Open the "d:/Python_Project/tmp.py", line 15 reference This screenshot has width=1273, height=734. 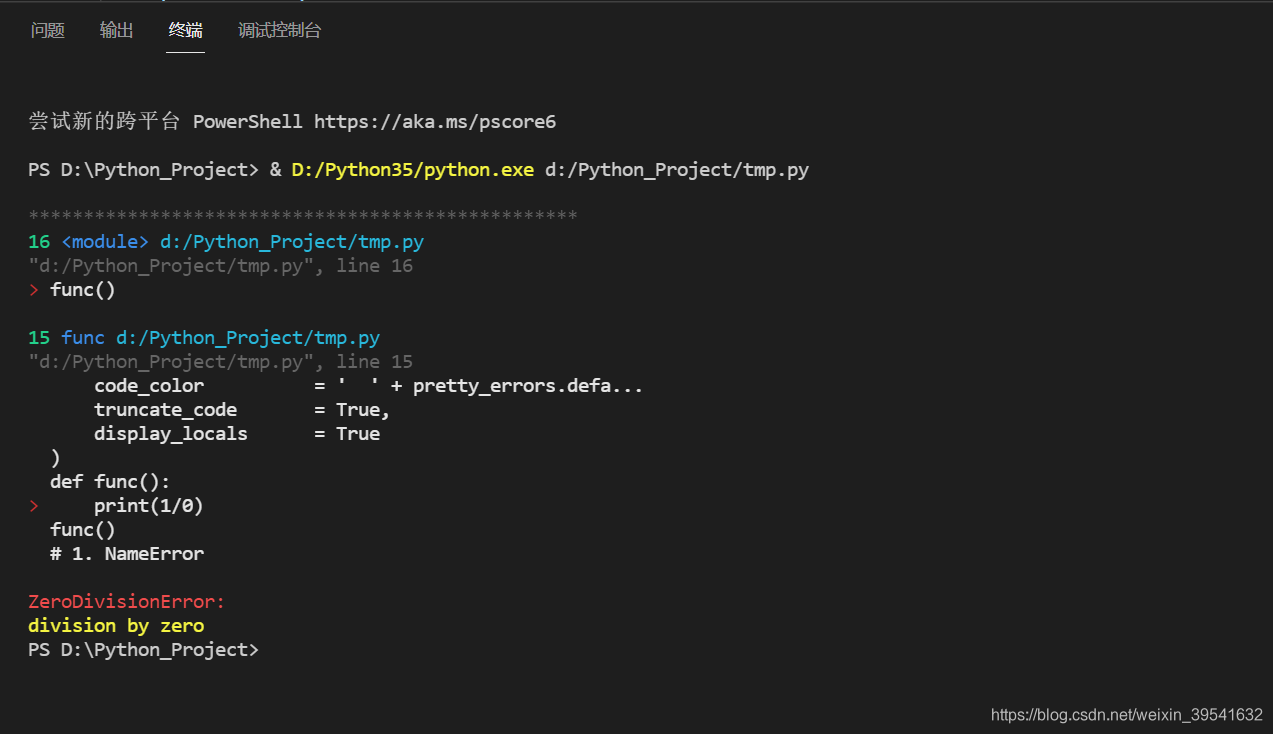(x=221, y=362)
